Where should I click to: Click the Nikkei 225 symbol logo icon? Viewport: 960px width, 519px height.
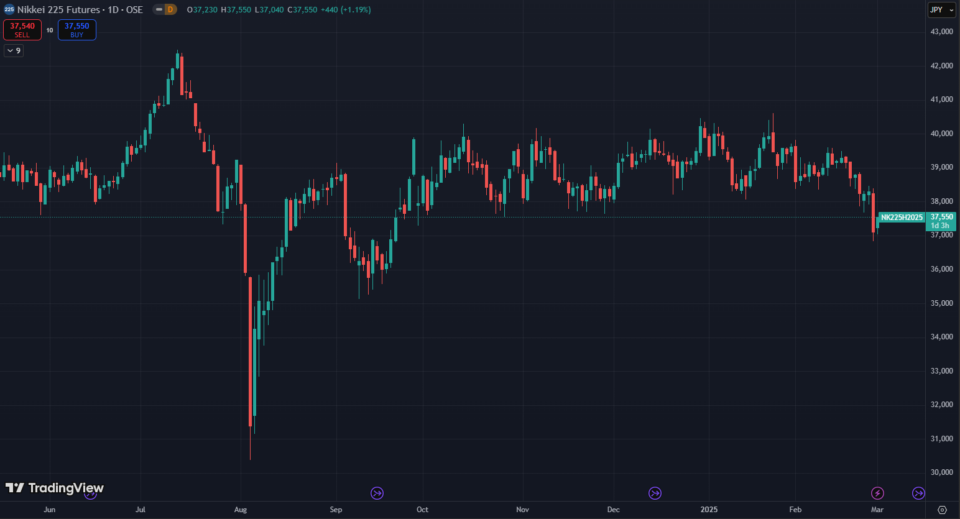click(9, 9)
